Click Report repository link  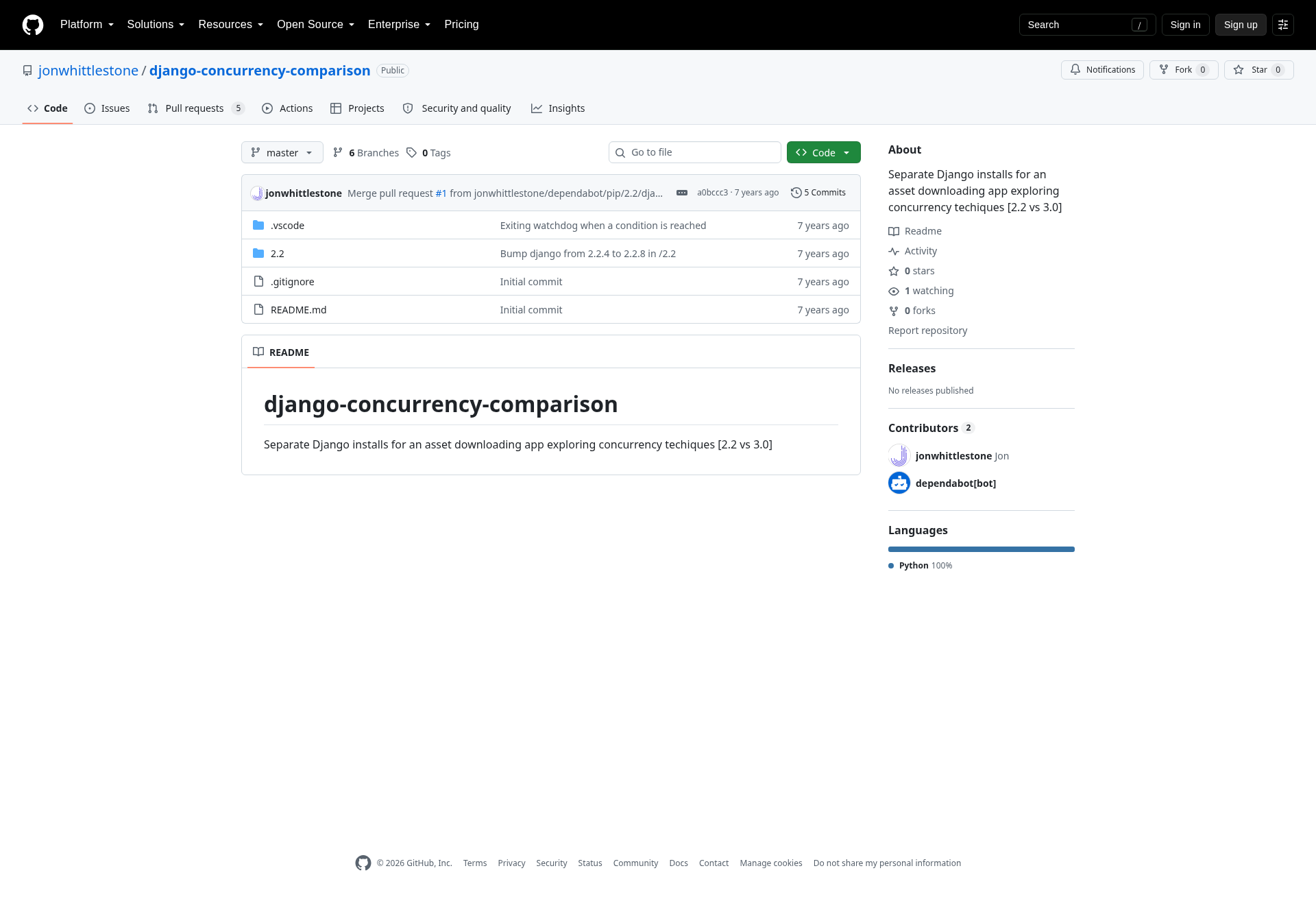point(927,331)
